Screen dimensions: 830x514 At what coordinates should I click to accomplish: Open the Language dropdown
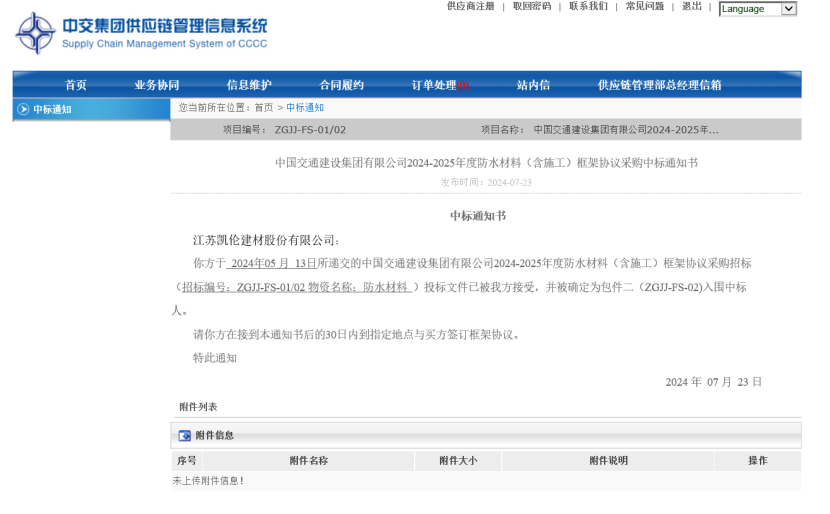click(x=758, y=8)
